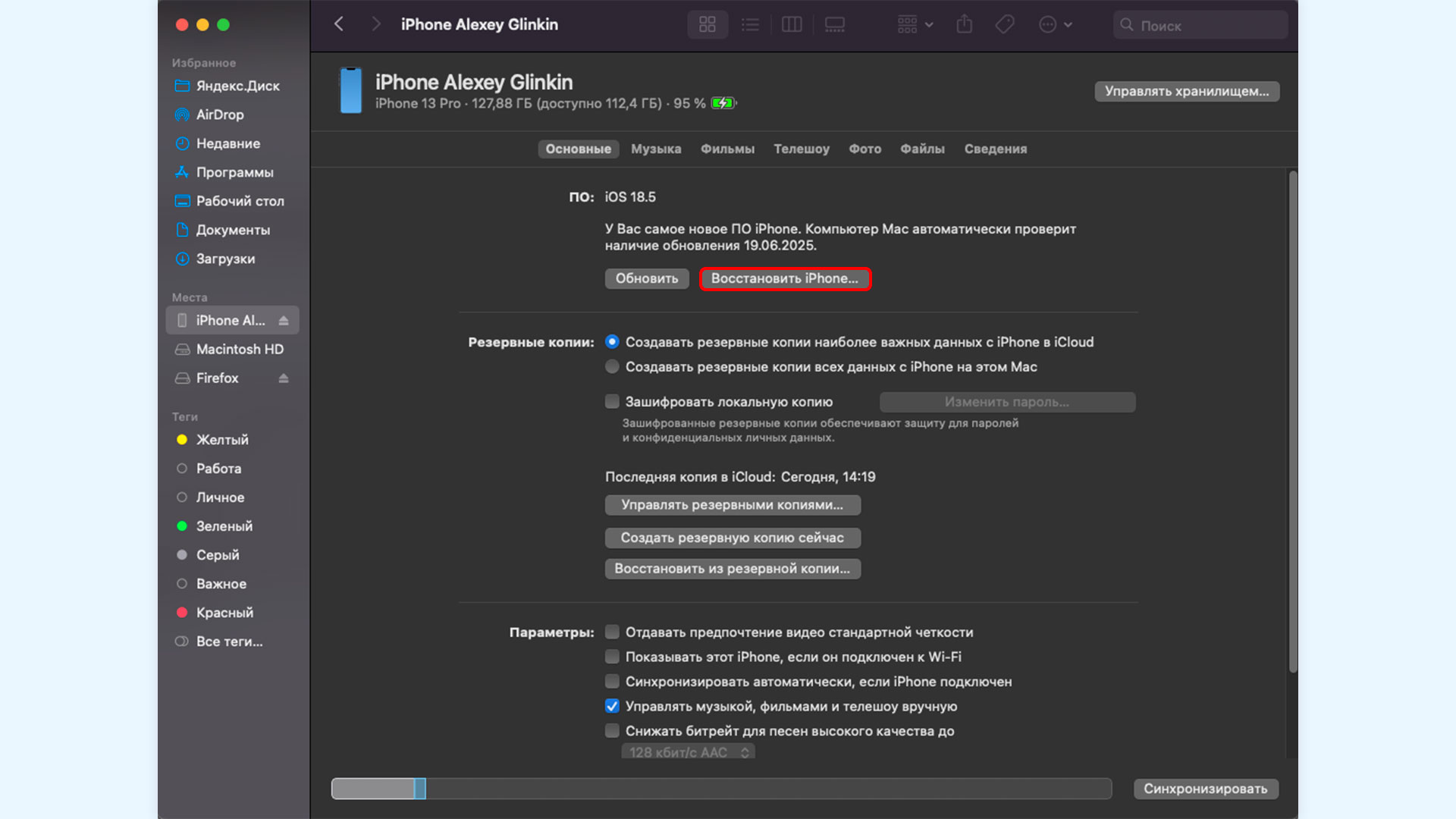Switch to column view
The height and width of the screenshot is (819, 1456).
(x=792, y=24)
